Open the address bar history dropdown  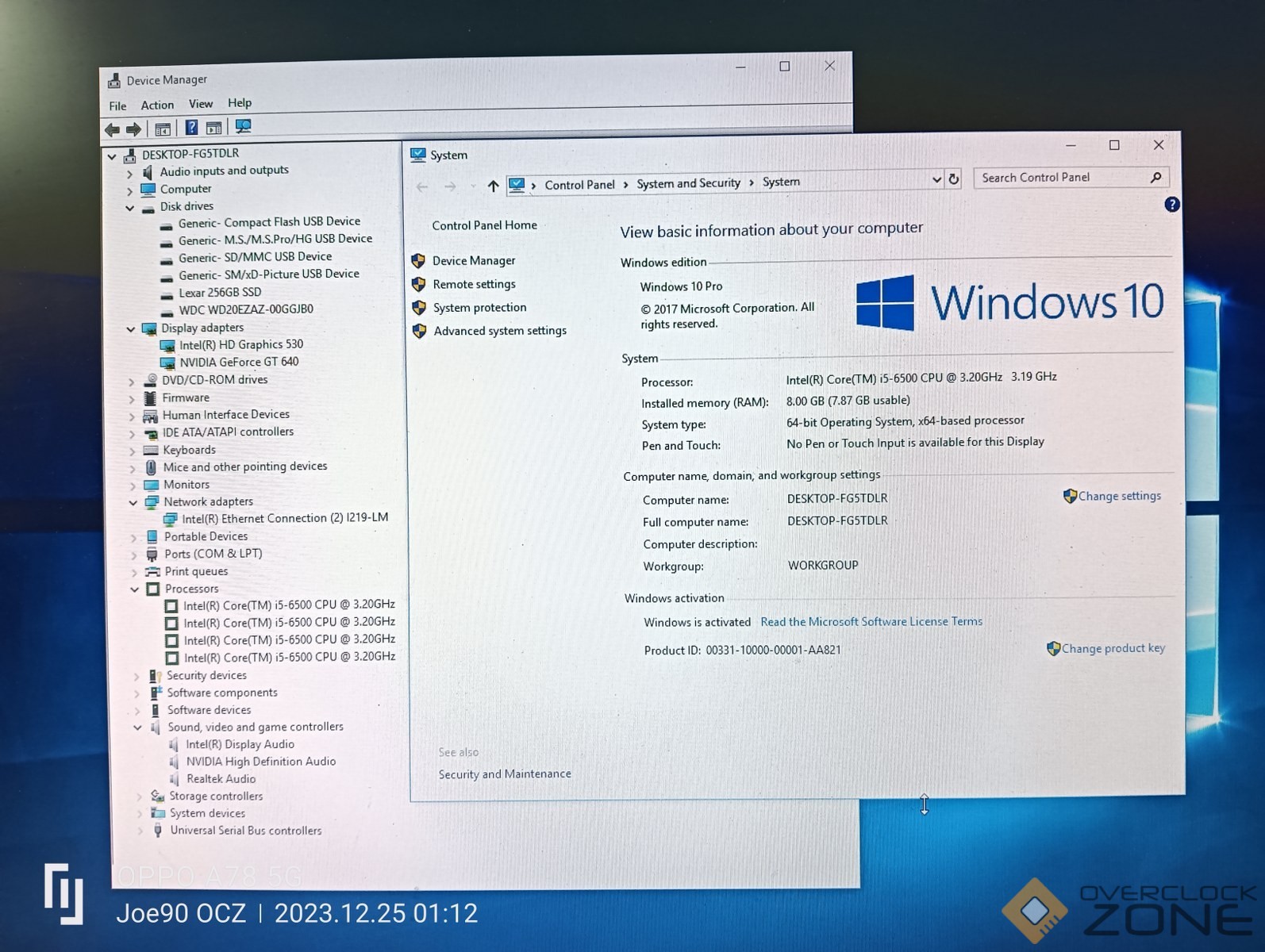click(x=936, y=180)
